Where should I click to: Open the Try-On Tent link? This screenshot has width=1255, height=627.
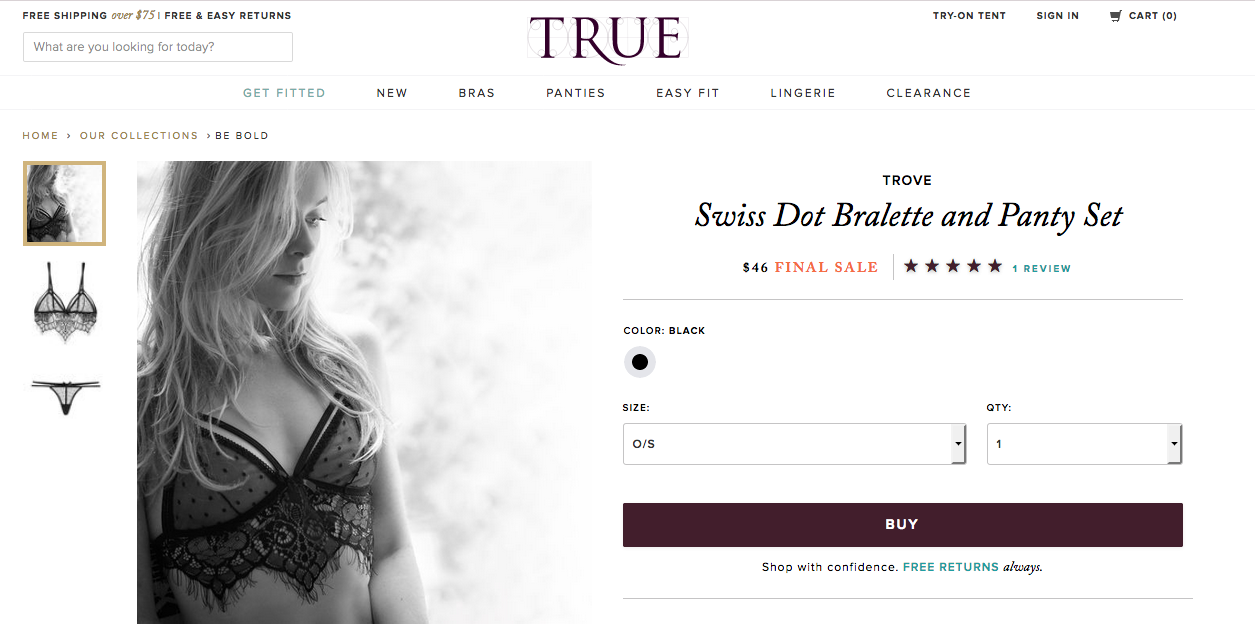969,16
